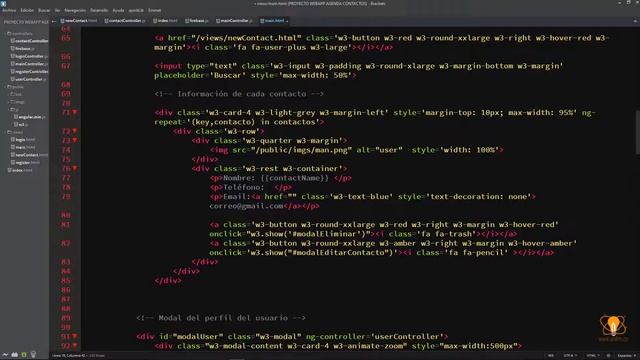Click the green square icon in bottom-left

(24, 355)
